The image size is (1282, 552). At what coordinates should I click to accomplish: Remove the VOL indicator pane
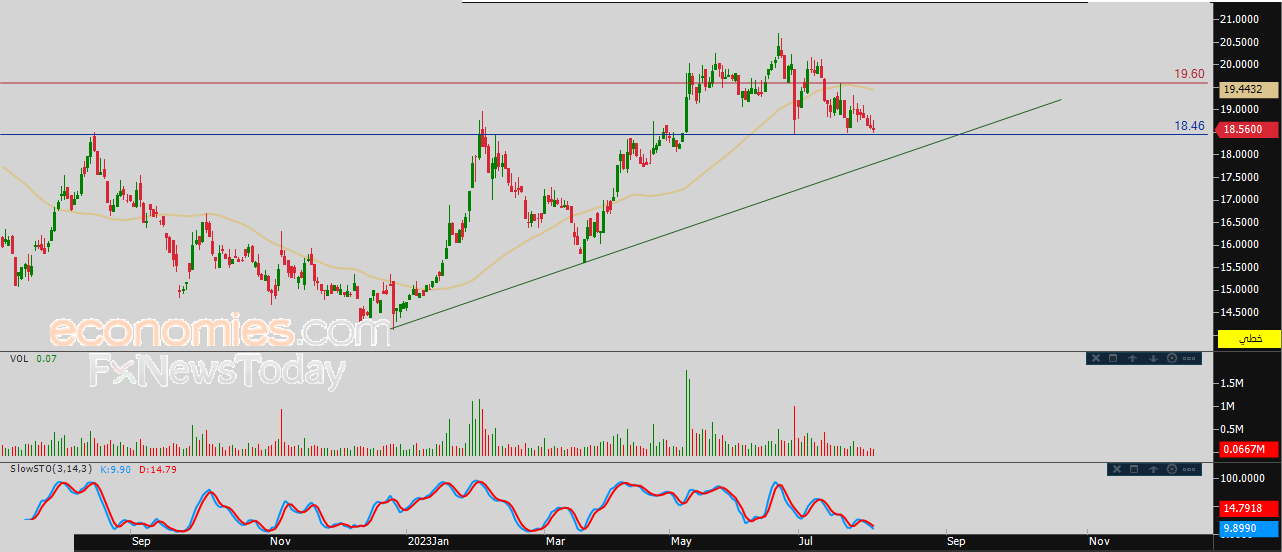click(1096, 358)
